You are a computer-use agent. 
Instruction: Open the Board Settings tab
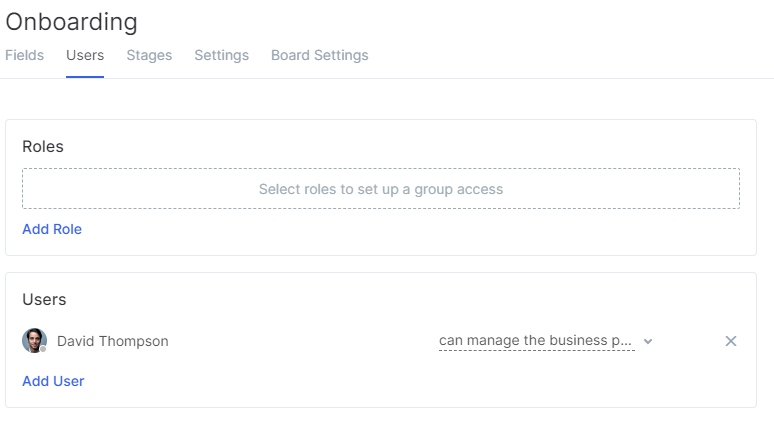point(319,55)
